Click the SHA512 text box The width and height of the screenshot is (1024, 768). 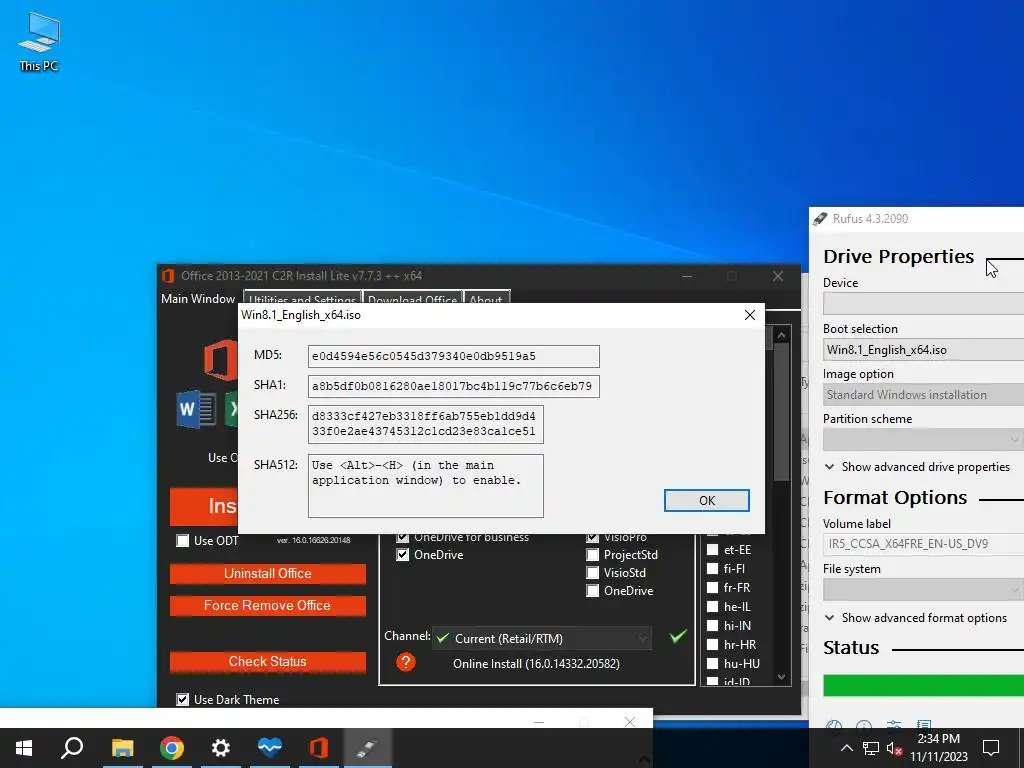click(x=426, y=486)
